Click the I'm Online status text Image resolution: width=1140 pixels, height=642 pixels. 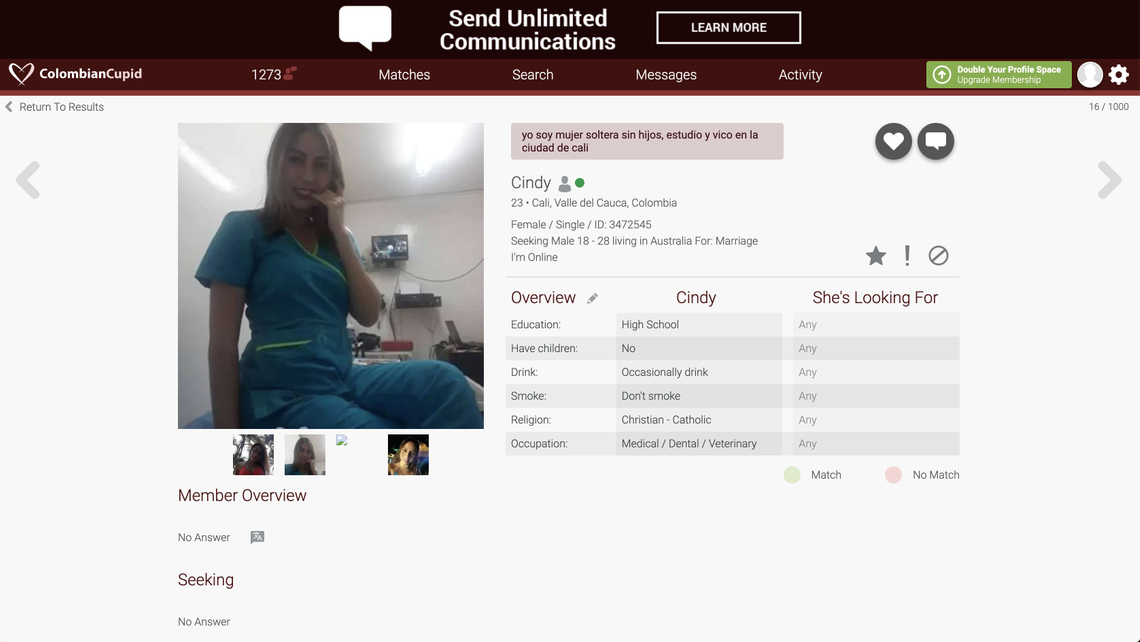coord(534,257)
